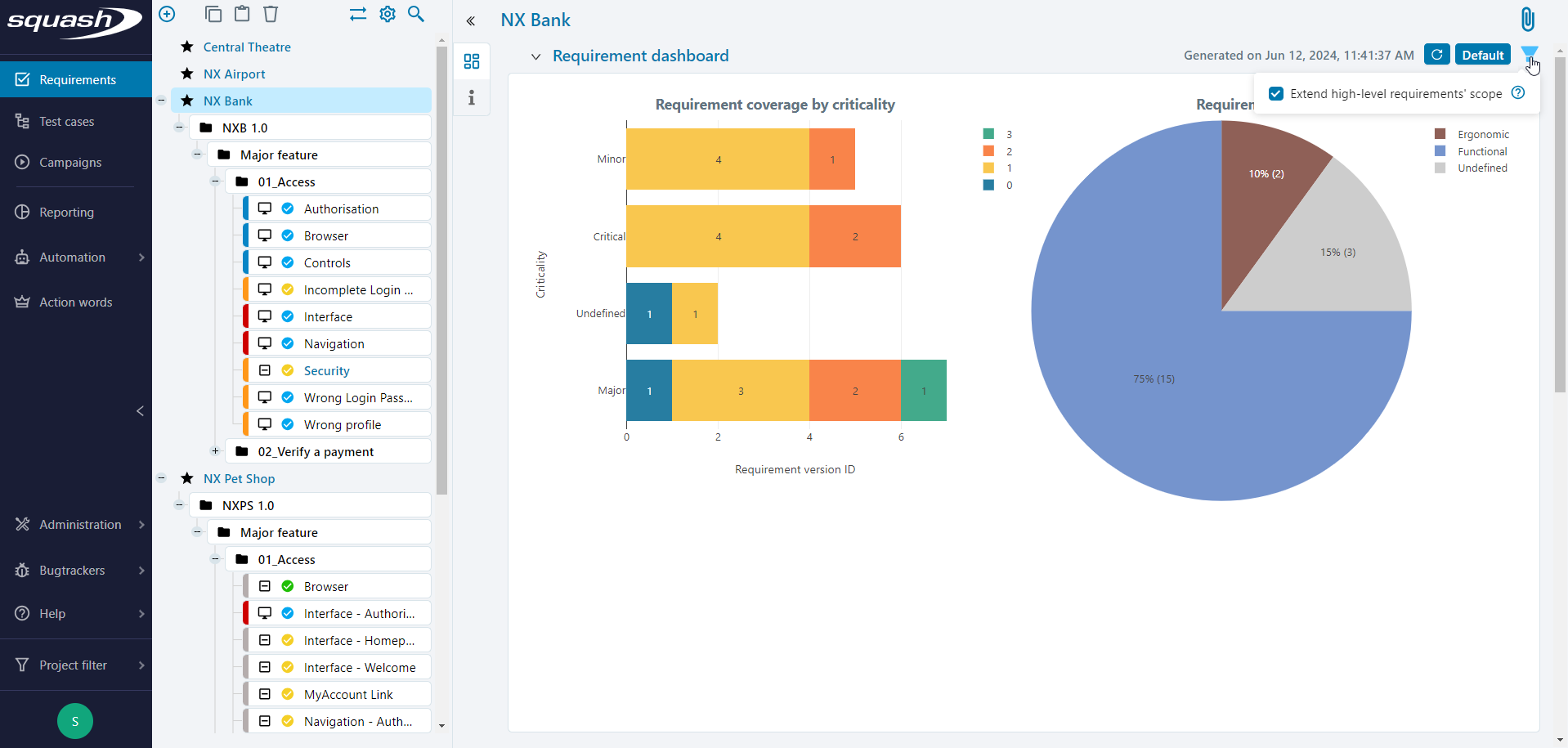
Task: Switch to the information panel icon
Action: point(471,97)
